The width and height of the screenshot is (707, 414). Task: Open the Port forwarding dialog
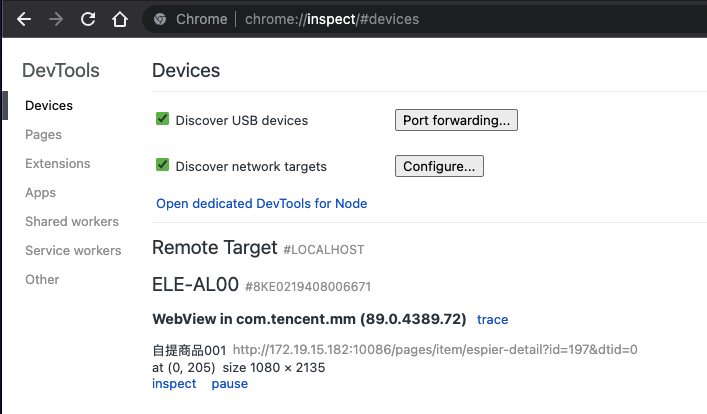456,120
